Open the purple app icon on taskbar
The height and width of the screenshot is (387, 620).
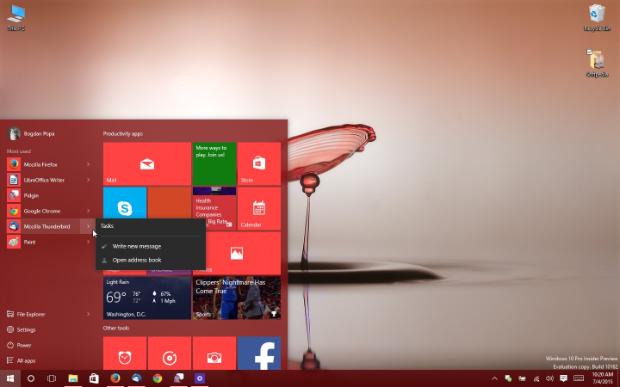pyautogui.click(x=200, y=379)
